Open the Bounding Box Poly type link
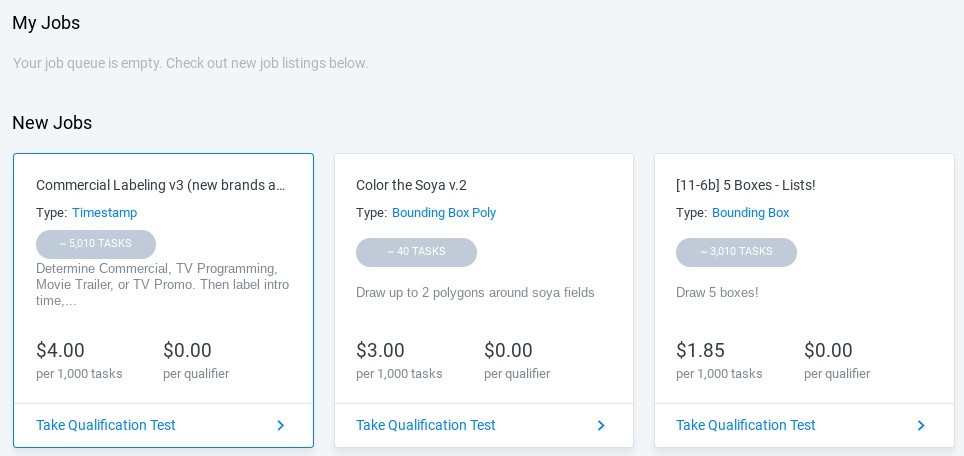The image size is (964, 456). point(444,213)
